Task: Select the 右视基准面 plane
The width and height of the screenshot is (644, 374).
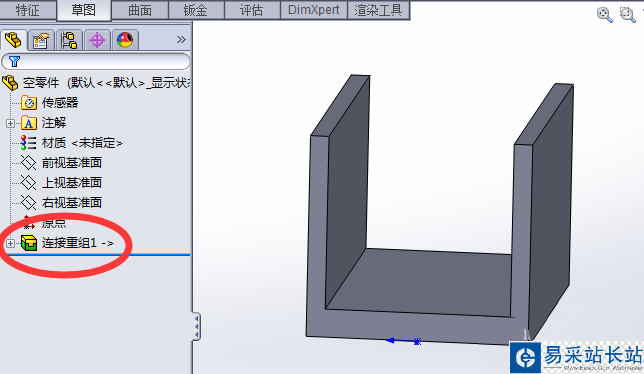Action: 72,202
